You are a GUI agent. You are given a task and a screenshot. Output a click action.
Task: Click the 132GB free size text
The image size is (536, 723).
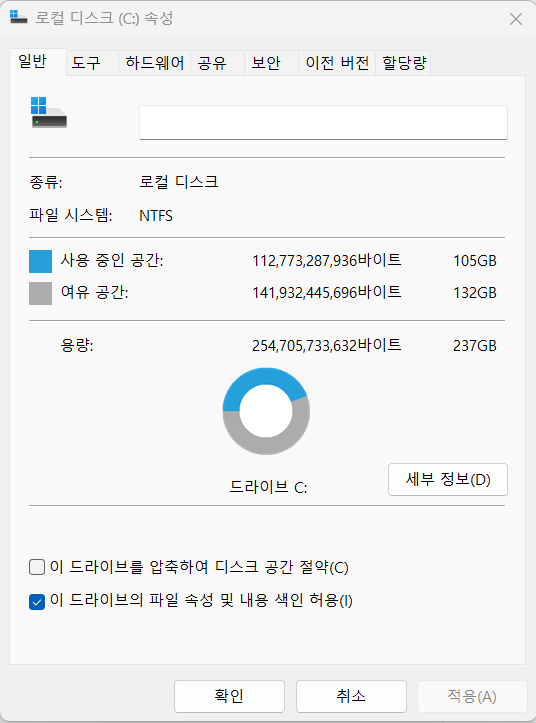pos(475,293)
